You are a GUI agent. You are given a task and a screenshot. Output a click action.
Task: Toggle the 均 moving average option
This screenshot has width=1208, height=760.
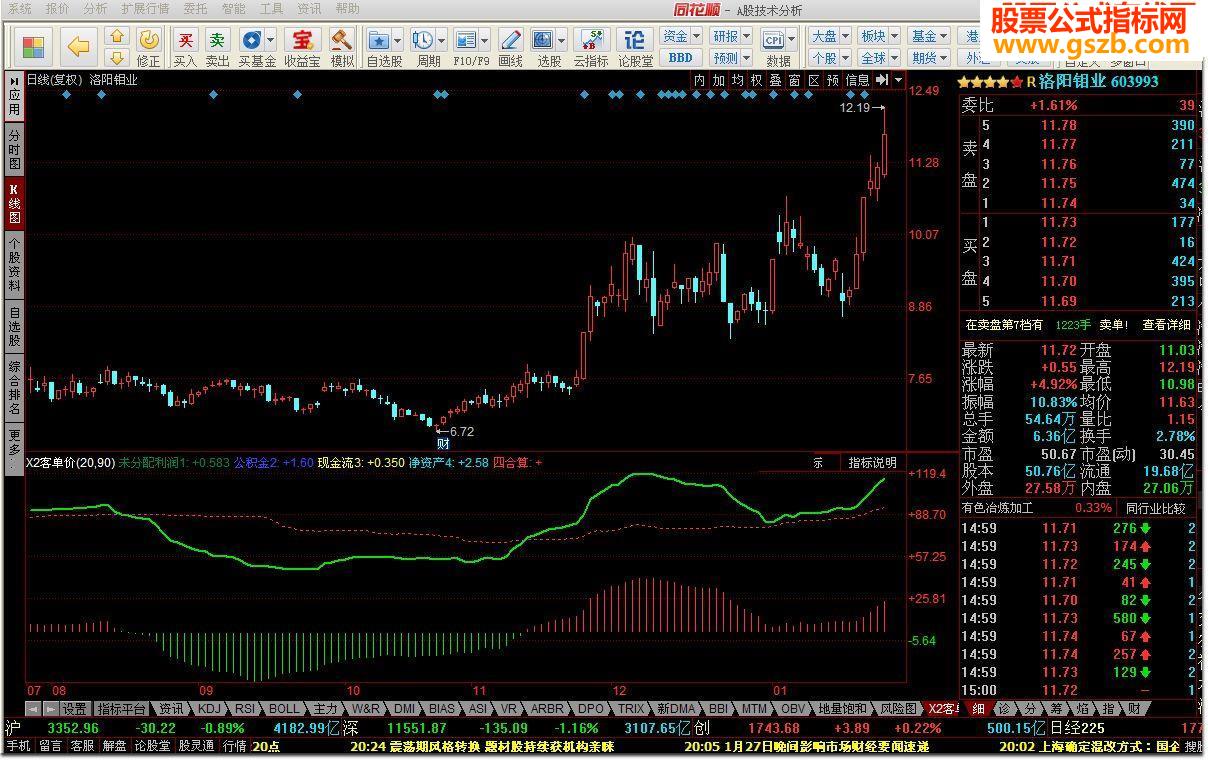click(737, 80)
